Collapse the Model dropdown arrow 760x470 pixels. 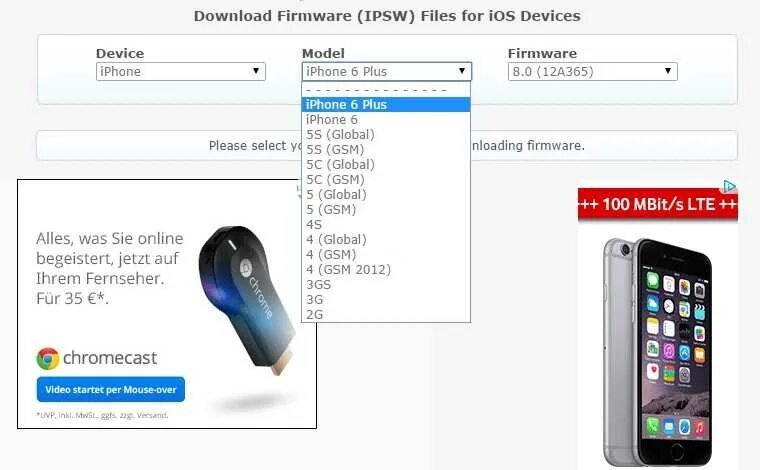click(x=462, y=71)
